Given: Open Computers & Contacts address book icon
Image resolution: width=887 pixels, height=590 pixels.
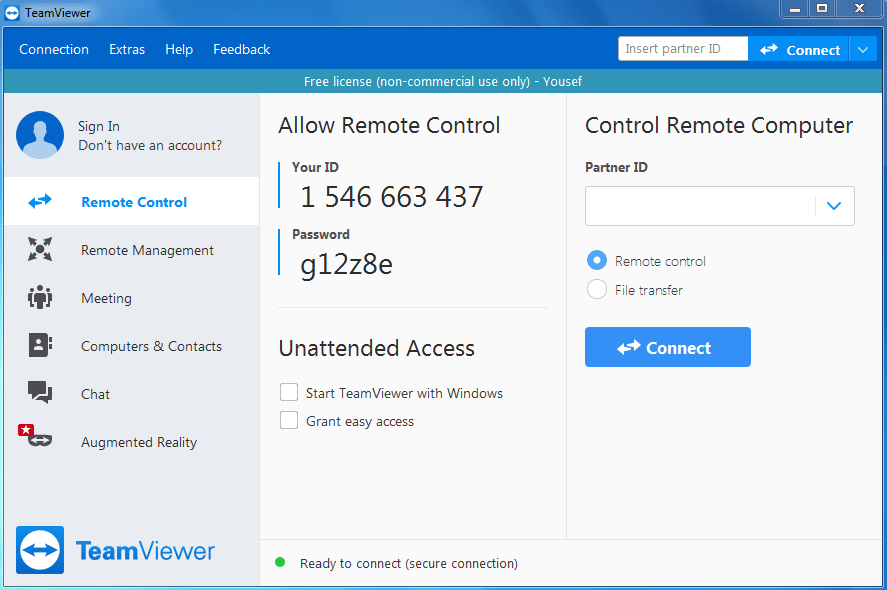Looking at the screenshot, I should [x=40, y=346].
